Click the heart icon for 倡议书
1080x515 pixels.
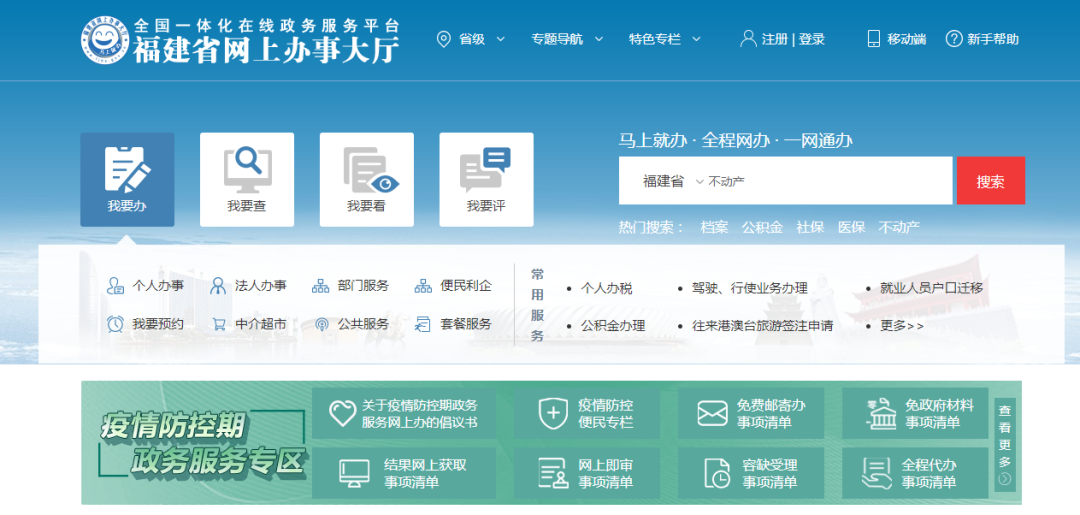click(x=342, y=413)
